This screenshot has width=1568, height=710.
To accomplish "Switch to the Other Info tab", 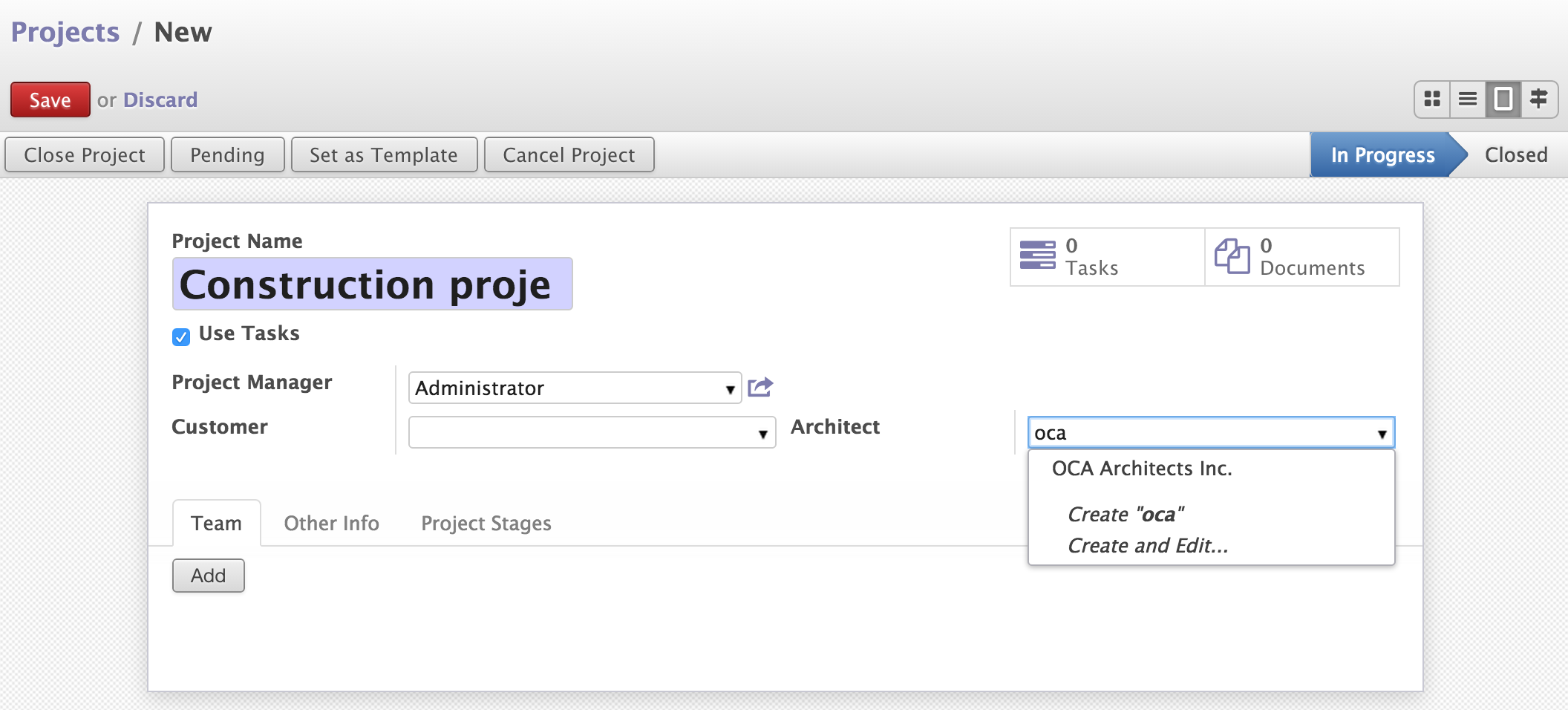I will (331, 524).
